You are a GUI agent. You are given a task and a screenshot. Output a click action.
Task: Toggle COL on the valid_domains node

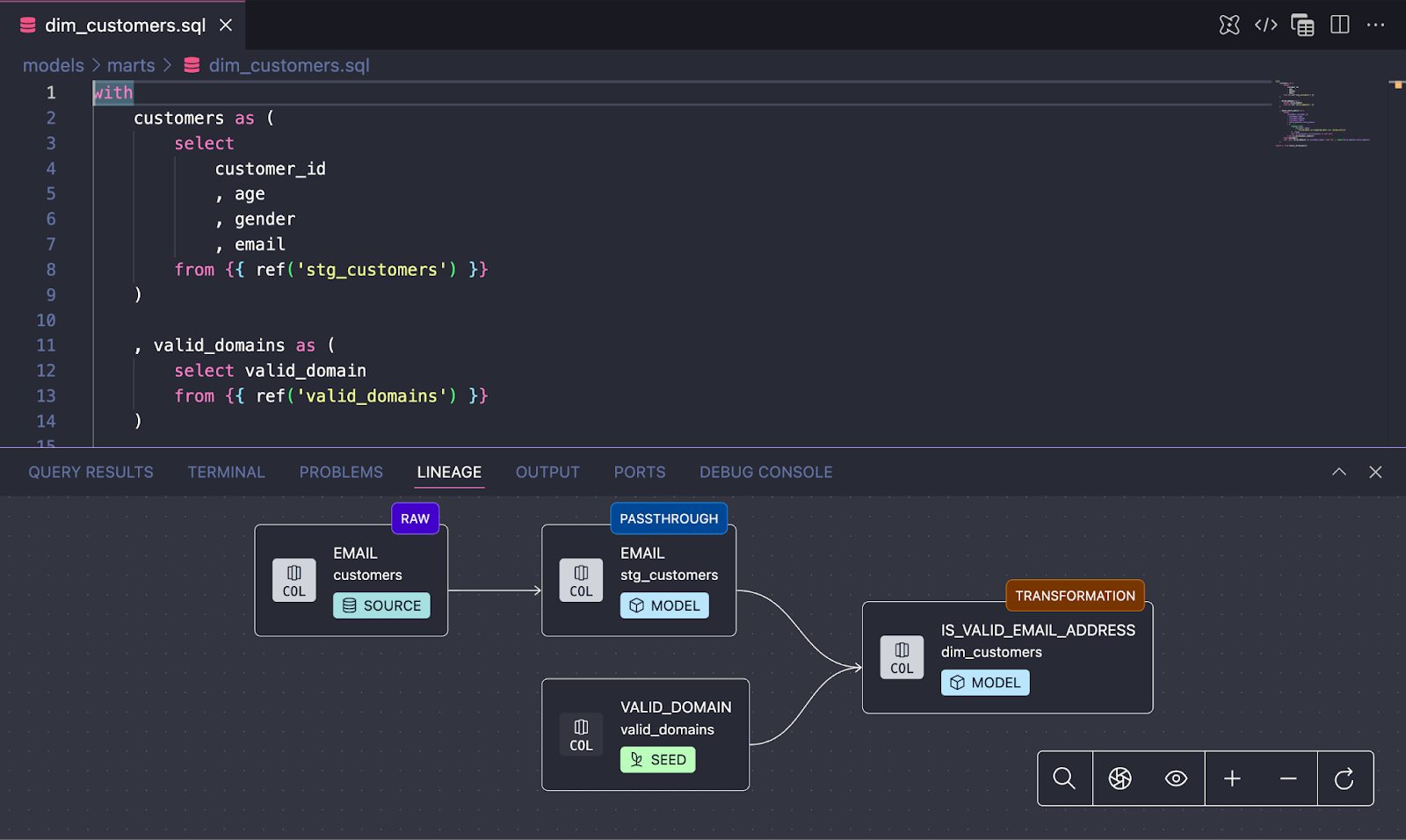click(581, 735)
